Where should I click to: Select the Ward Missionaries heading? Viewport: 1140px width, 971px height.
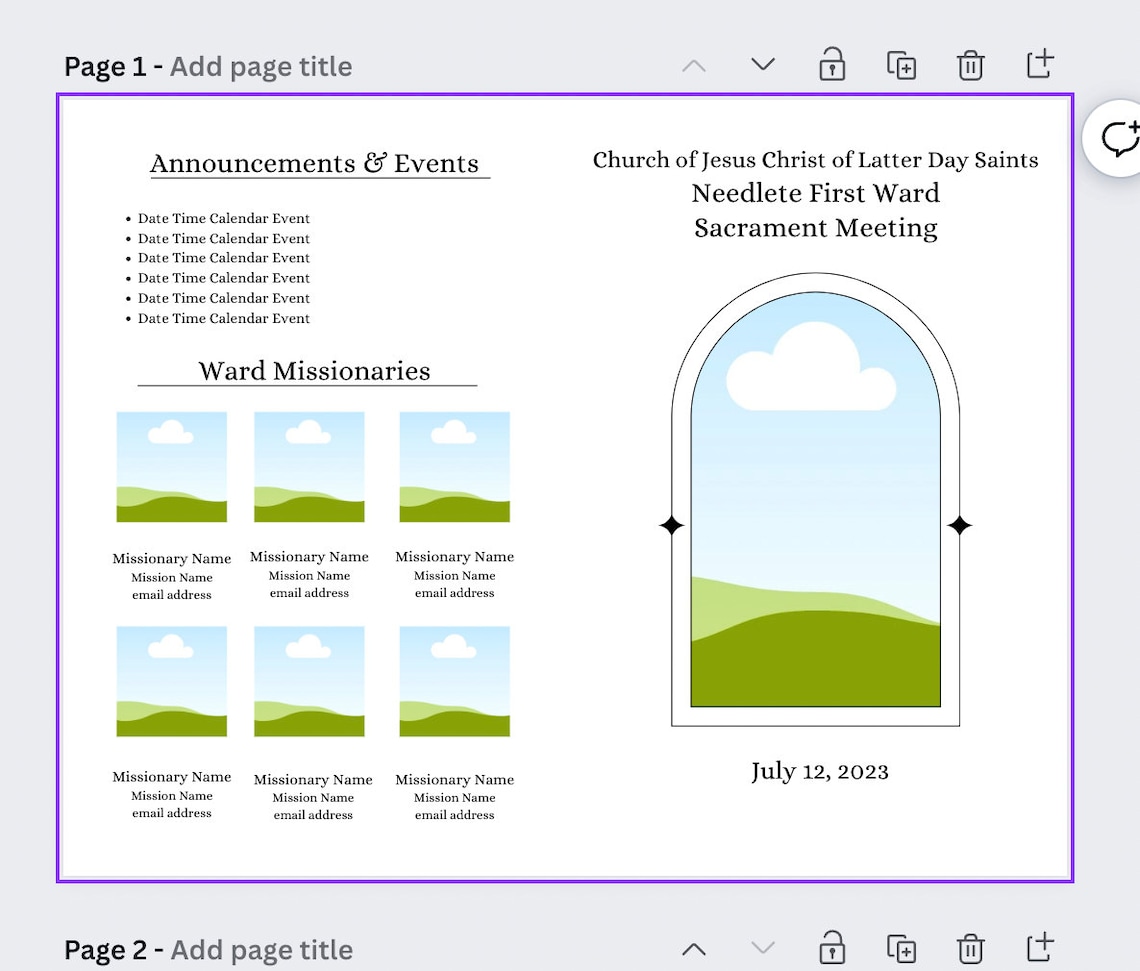pos(315,370)
